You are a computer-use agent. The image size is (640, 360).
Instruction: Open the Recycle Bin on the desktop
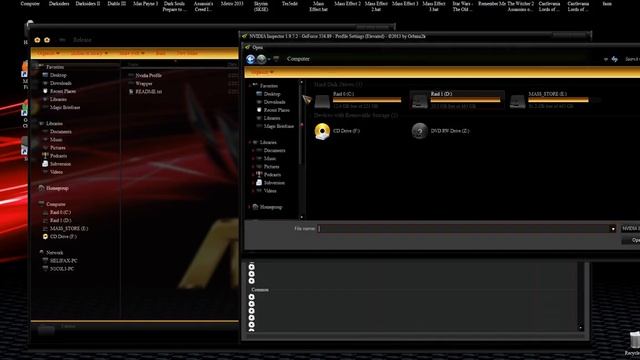(x=634, y=343)
